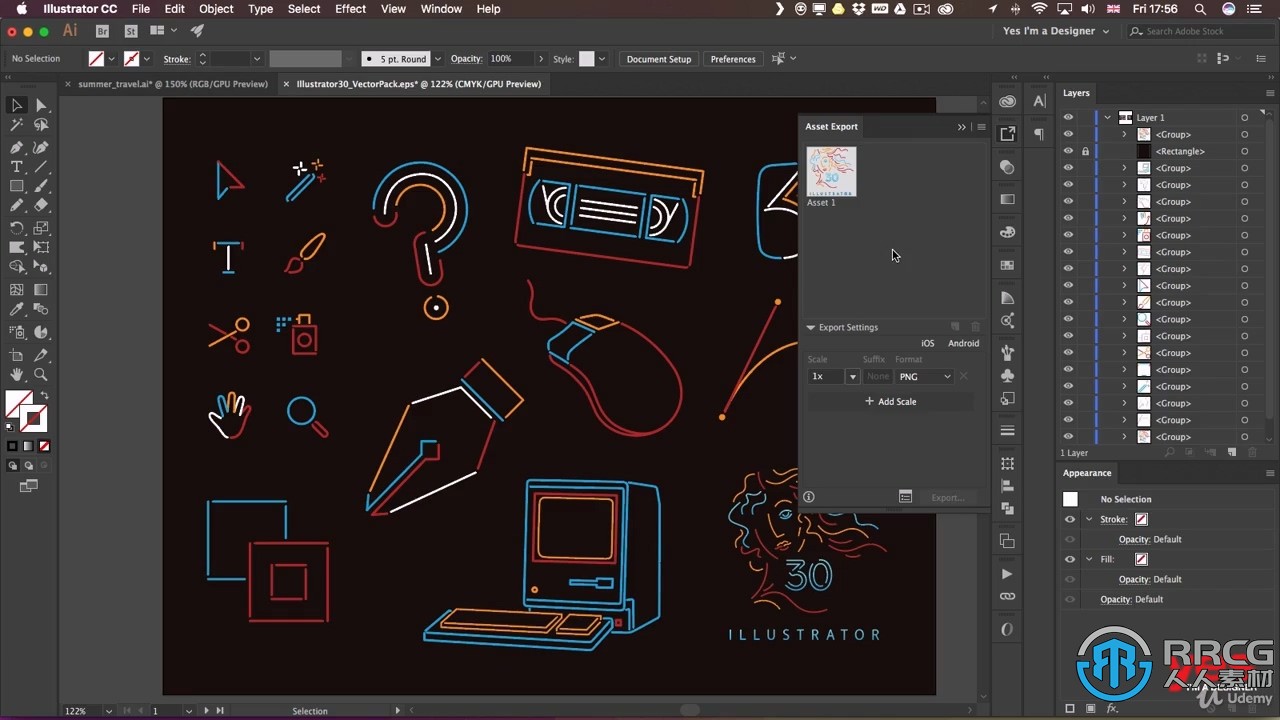Switch to summer_travel.ai document tab
The height and width of the screenshot is (720, 1280).
[x=173, y=84]
